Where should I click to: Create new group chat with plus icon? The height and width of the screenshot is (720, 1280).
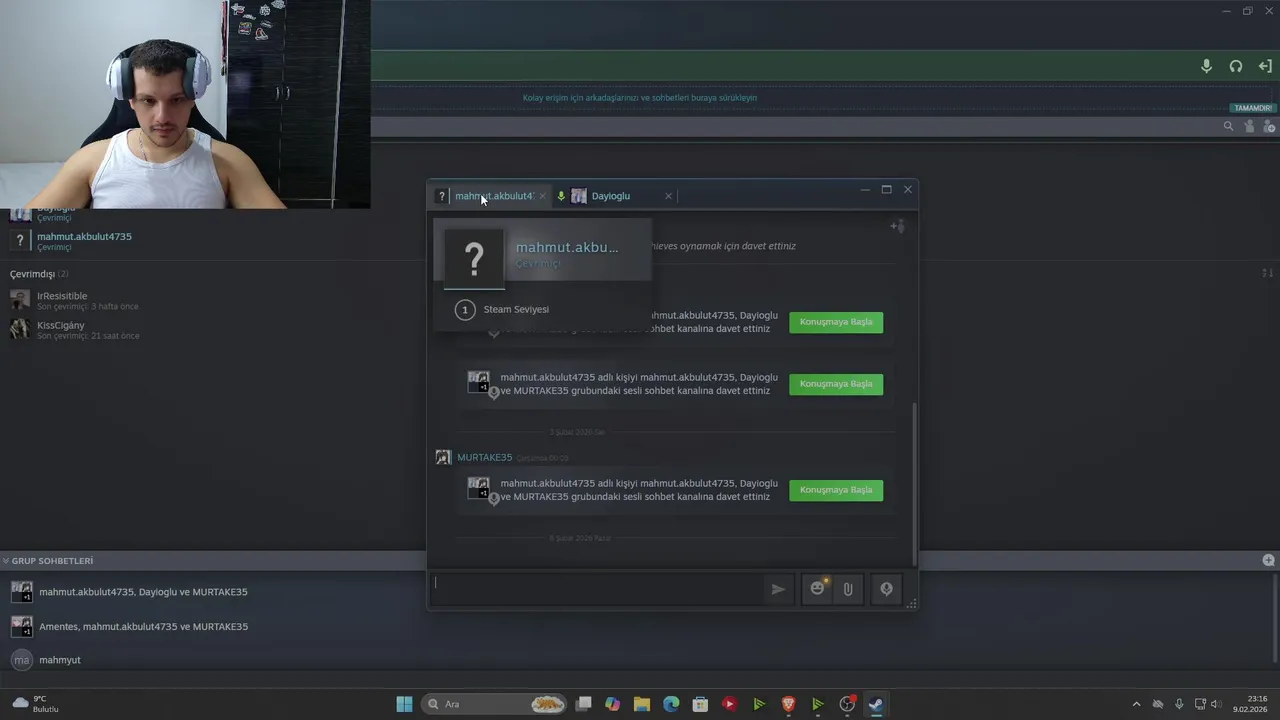tap(1268, 561)
